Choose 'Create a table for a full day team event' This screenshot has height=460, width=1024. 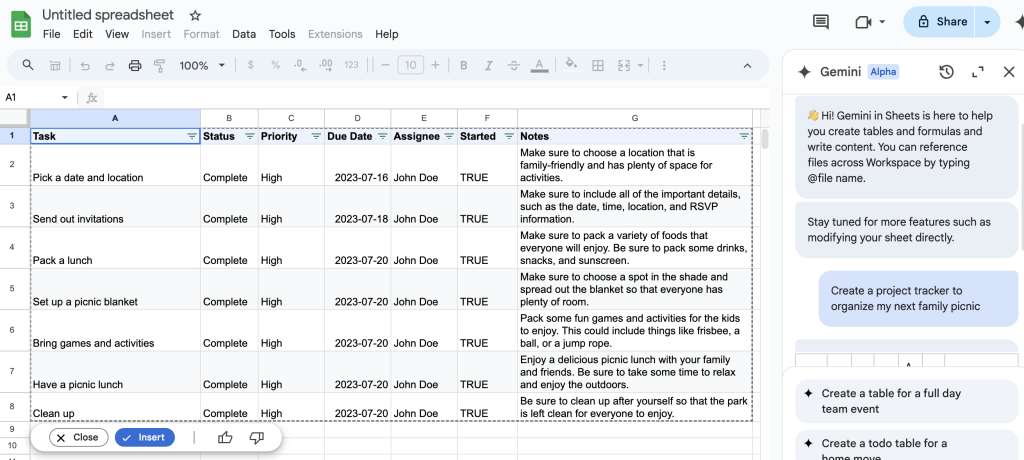click(x=890, y=401)
